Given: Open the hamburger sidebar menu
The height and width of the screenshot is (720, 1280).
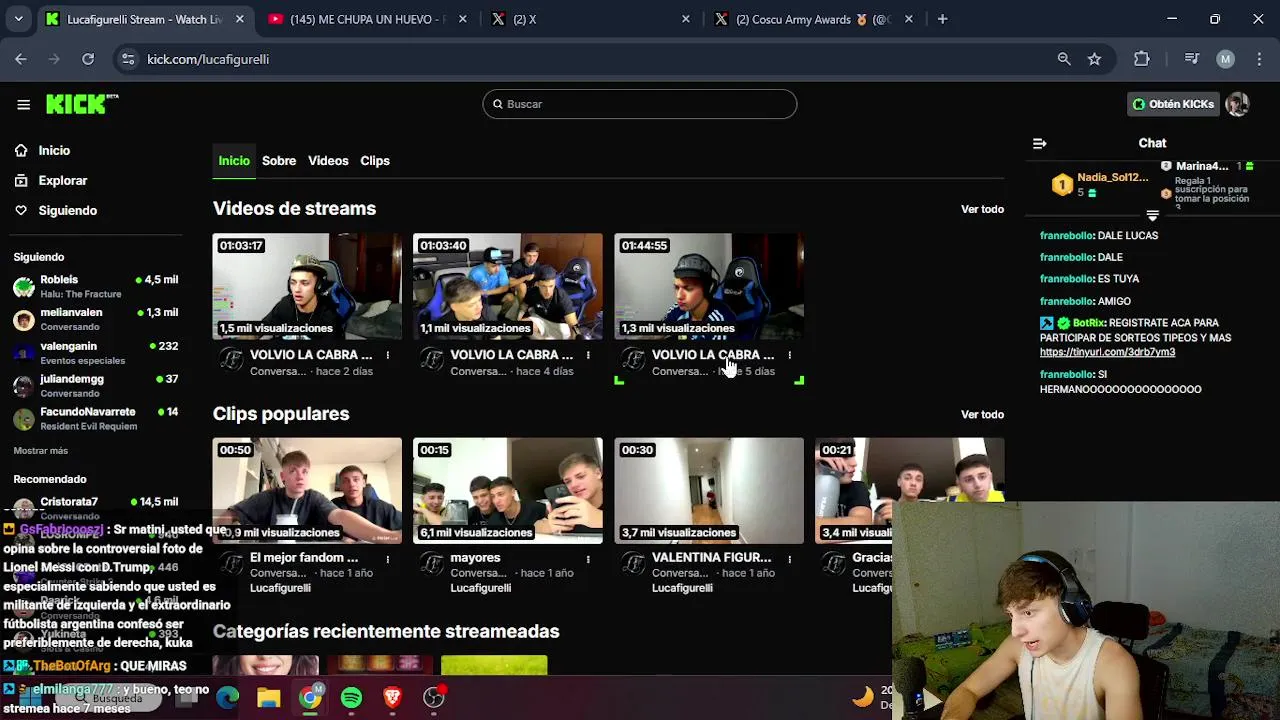Looking at the screenshot, I should [x=23, y=104].
